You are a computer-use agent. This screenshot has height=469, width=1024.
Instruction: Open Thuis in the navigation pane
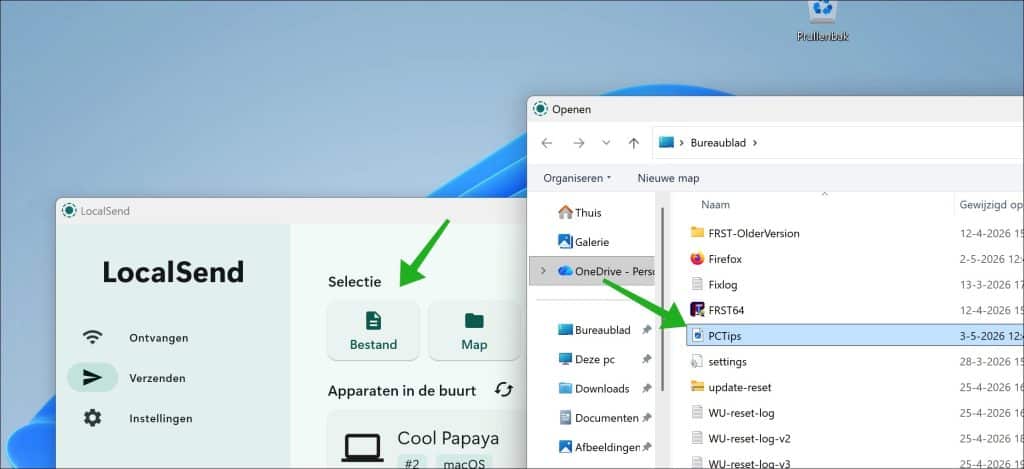[x=580, y=212]
